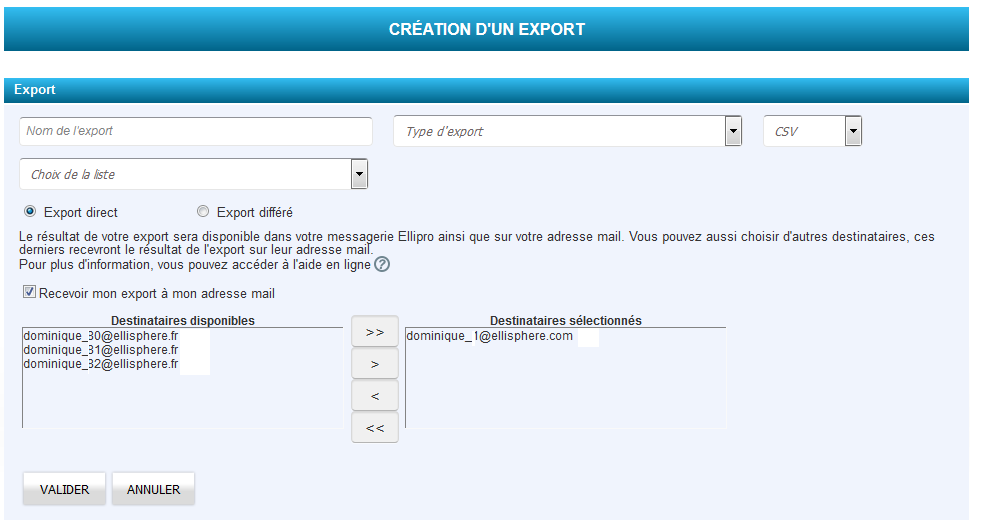Image resolution: width=983 pixels, height=523 pixels.
Task: Open the online help question mark icon
Action: pyautogui.click(x=381, y=265)
